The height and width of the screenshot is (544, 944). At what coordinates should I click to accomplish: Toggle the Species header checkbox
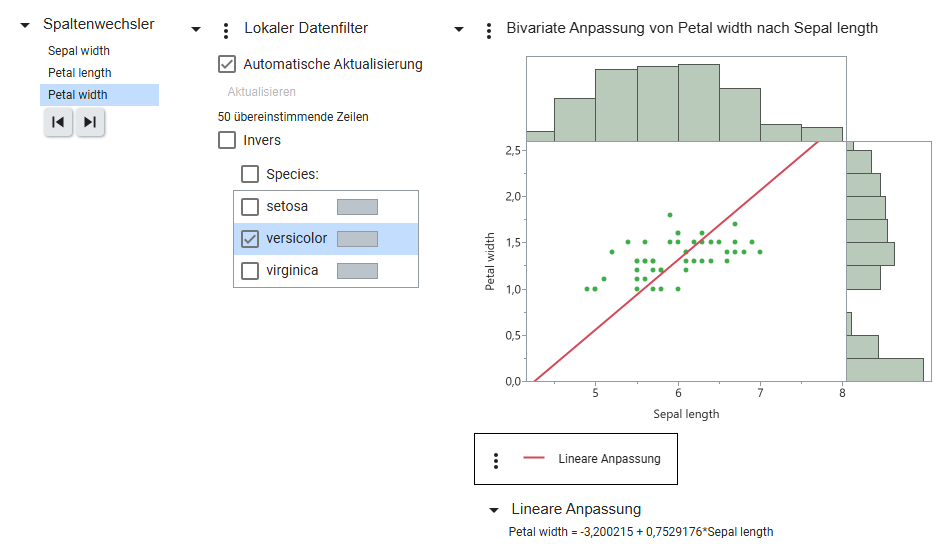250,174
